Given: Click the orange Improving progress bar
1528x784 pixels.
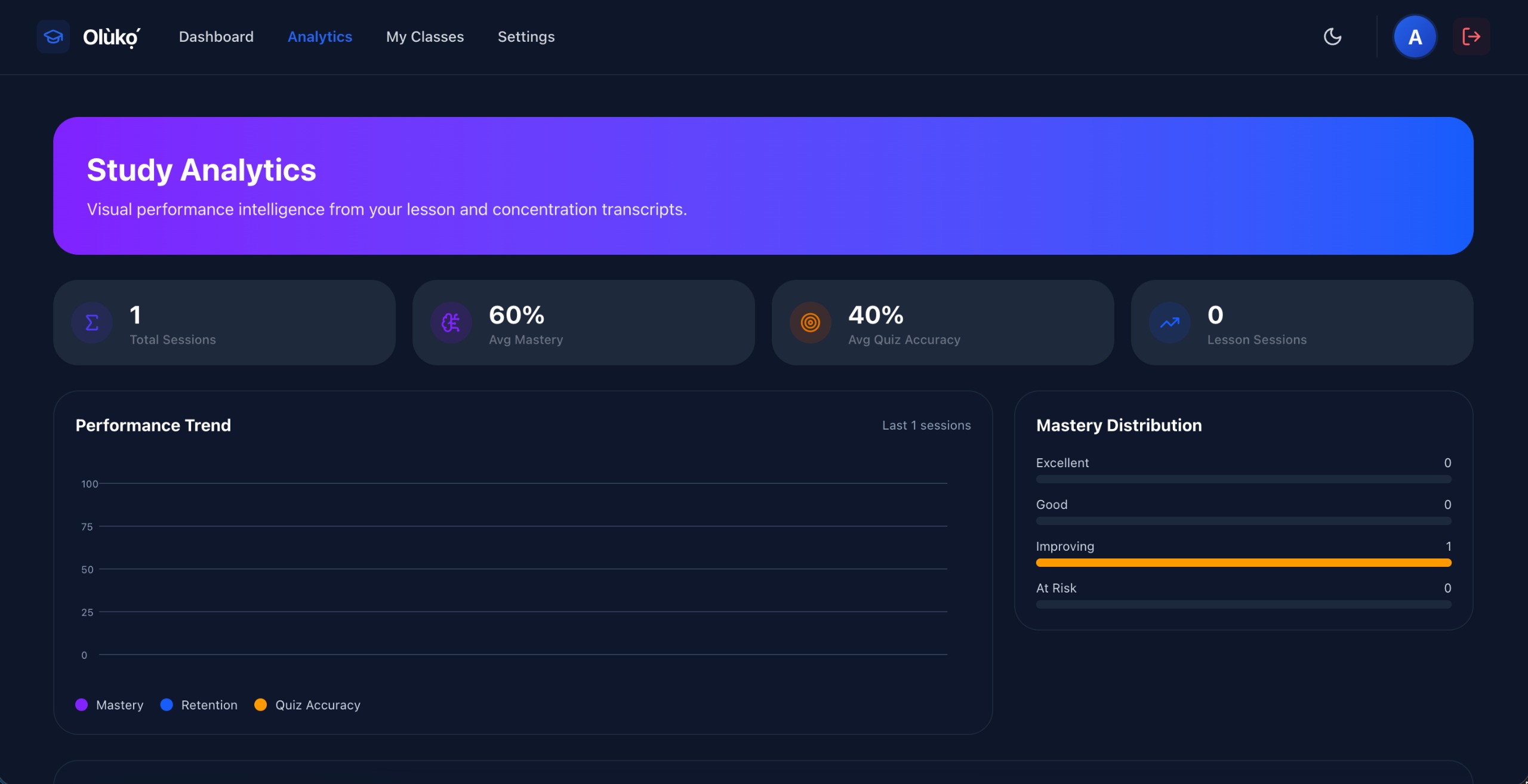Looking at the screenshot, I should (1243, 563).
